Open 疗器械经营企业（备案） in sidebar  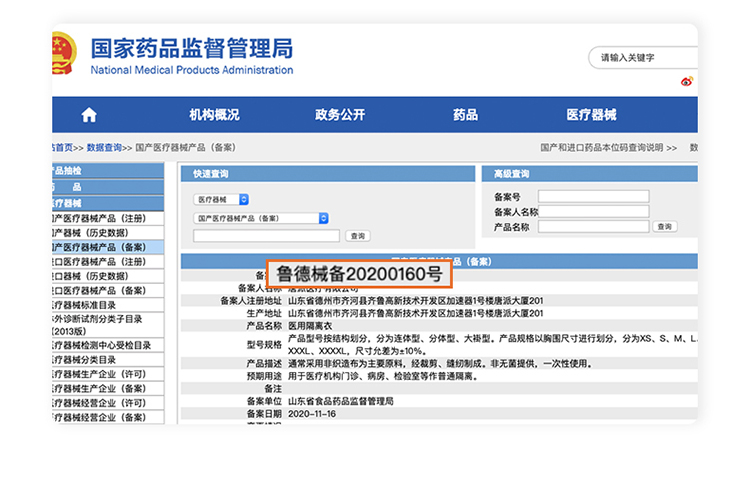click(108, 417)
